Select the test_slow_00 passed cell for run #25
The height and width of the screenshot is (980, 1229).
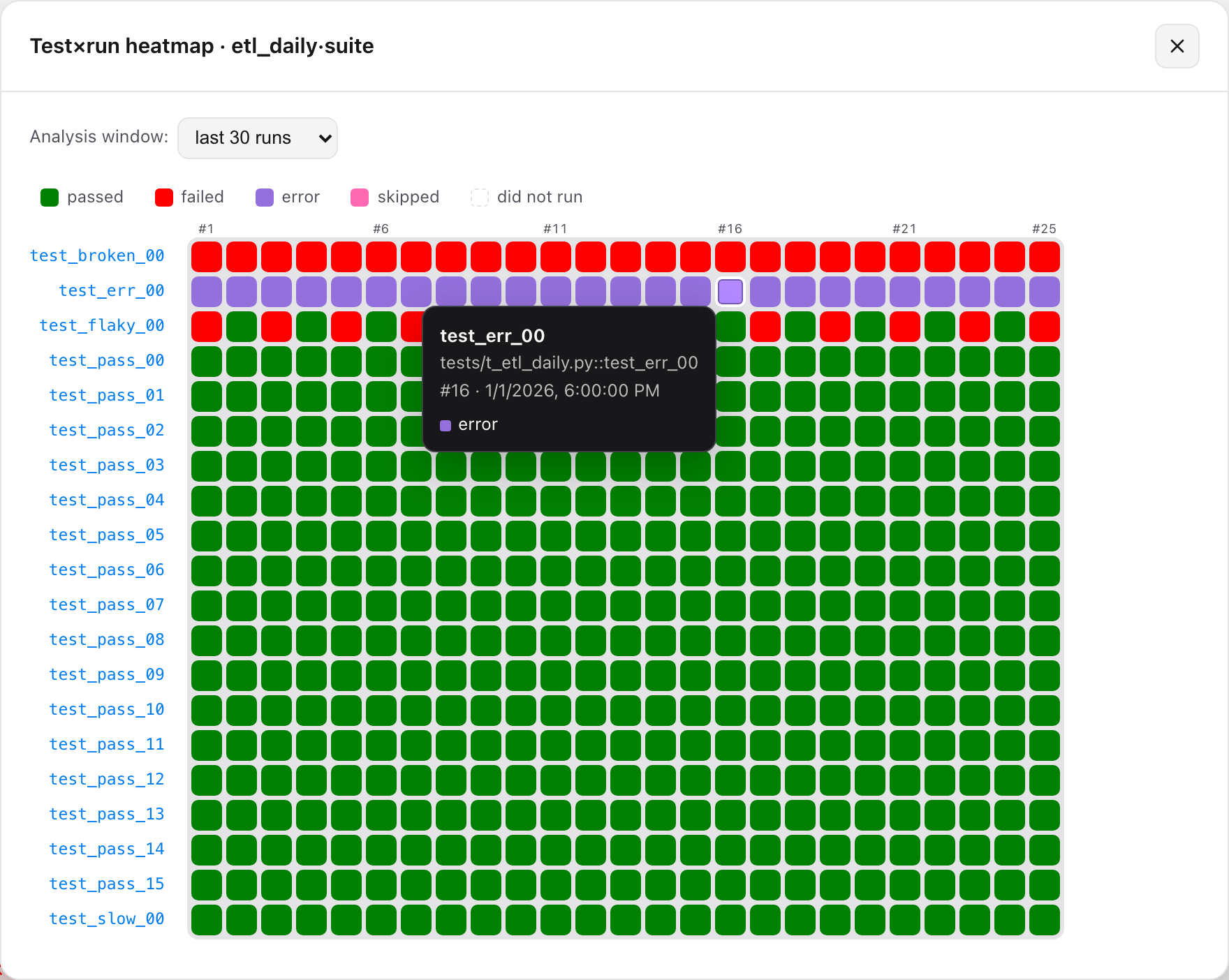click(1045, 920)
